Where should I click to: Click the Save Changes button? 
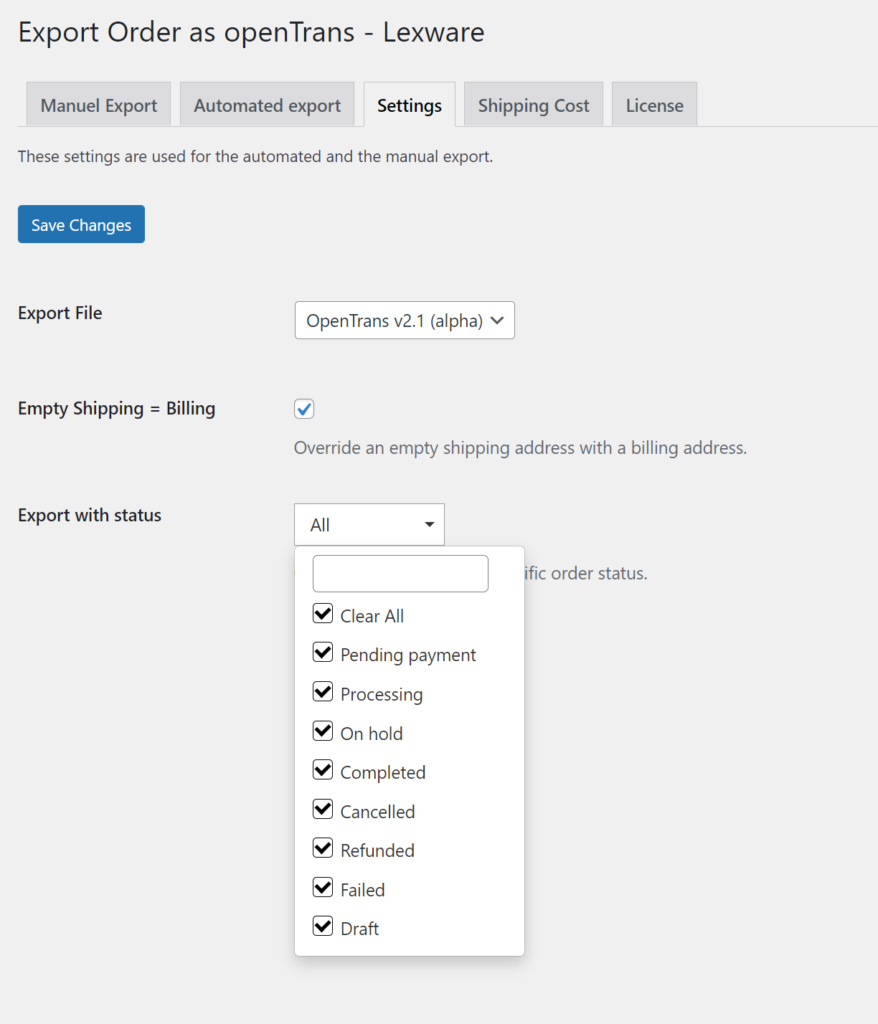coord(81,225)
